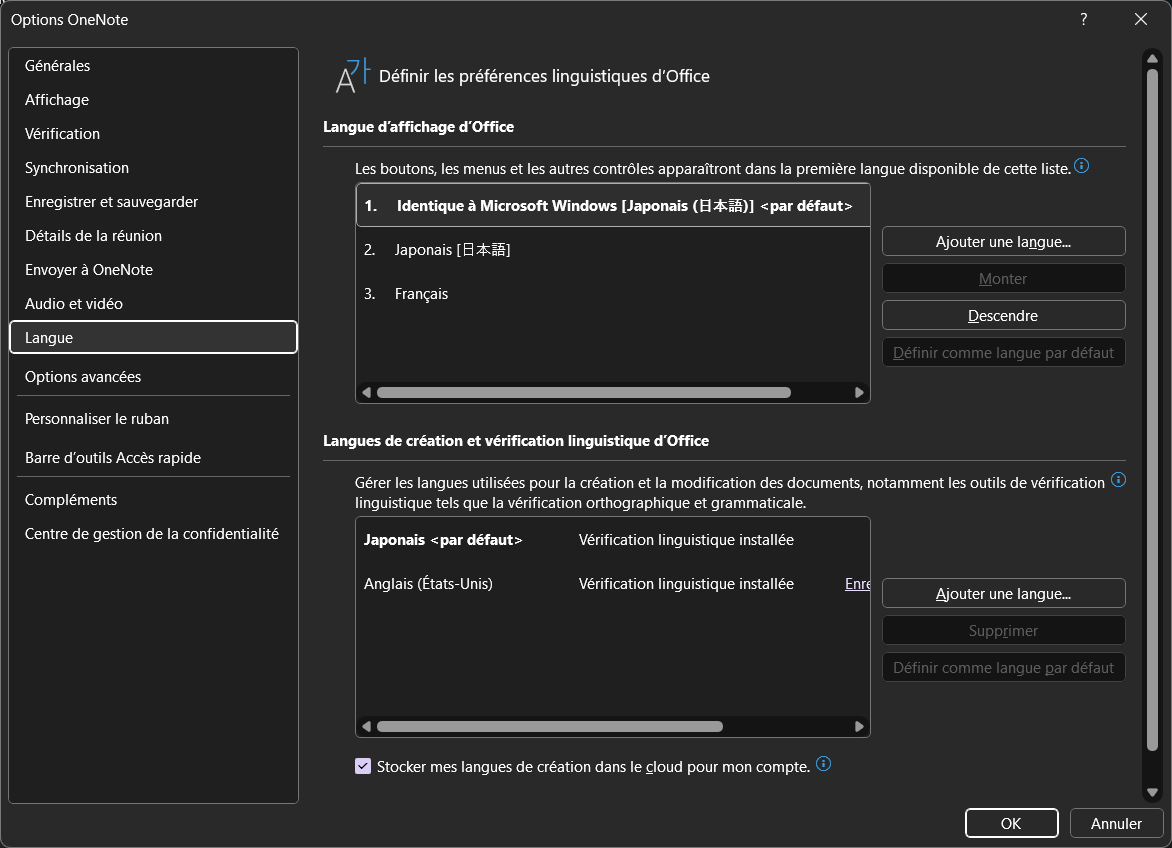
Task: Click the Annuler button
Action: point(1116,823)
